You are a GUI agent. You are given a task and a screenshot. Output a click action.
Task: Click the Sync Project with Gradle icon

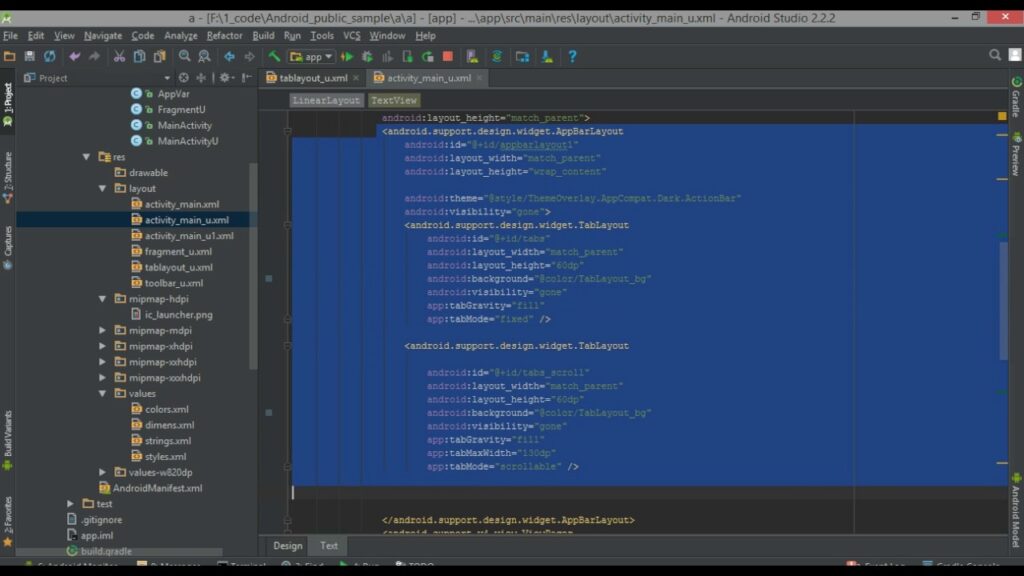point(497,57)
